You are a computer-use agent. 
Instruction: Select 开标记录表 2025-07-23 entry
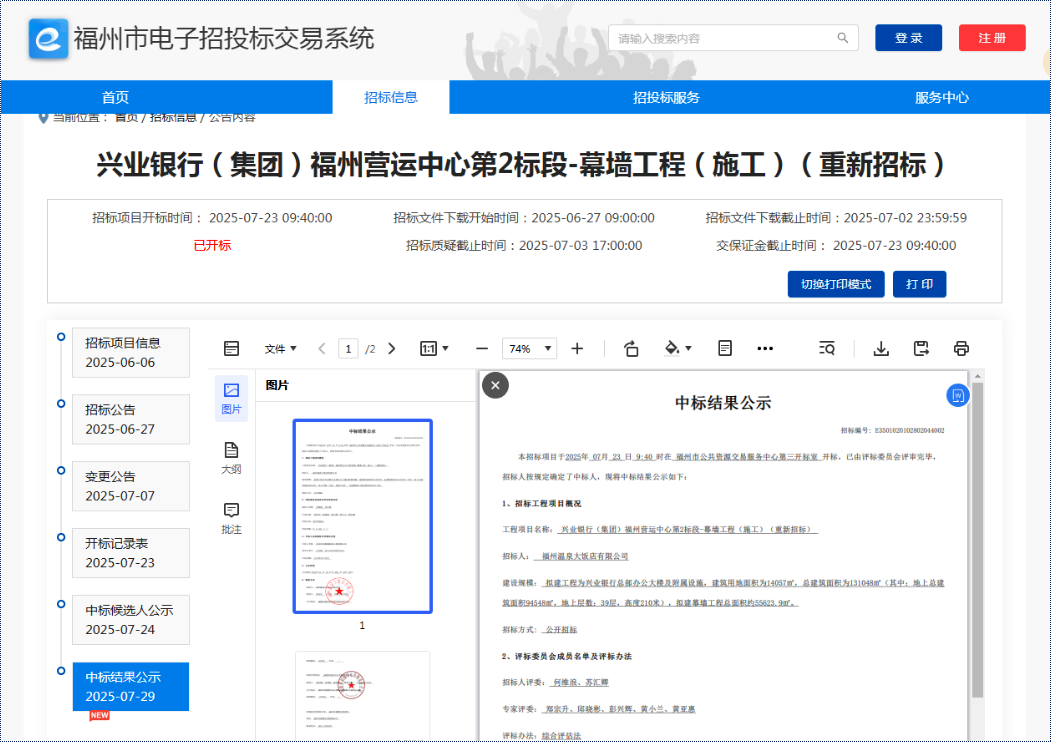coord(131,553)
